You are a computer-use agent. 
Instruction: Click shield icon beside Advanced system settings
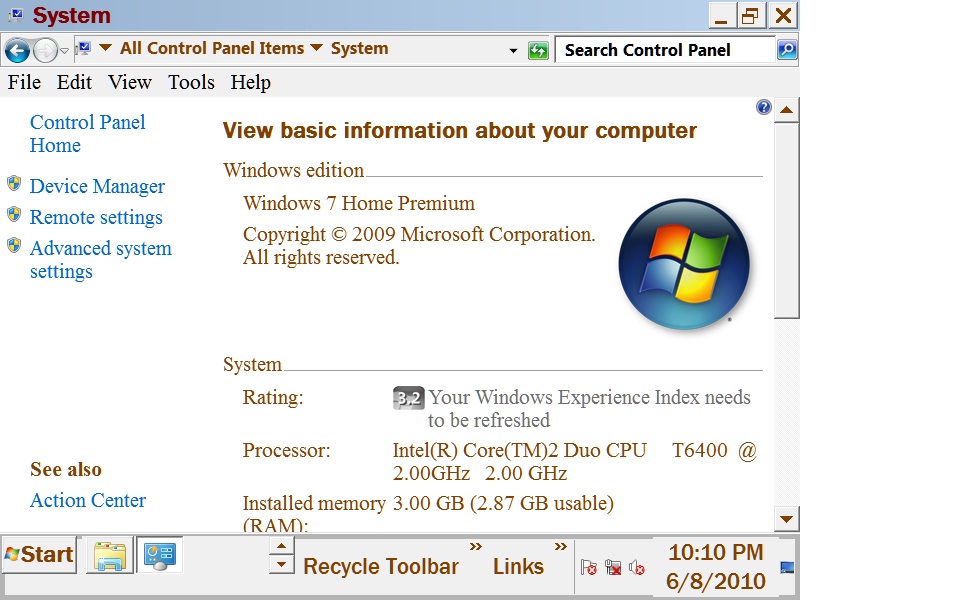coord(14,246)
